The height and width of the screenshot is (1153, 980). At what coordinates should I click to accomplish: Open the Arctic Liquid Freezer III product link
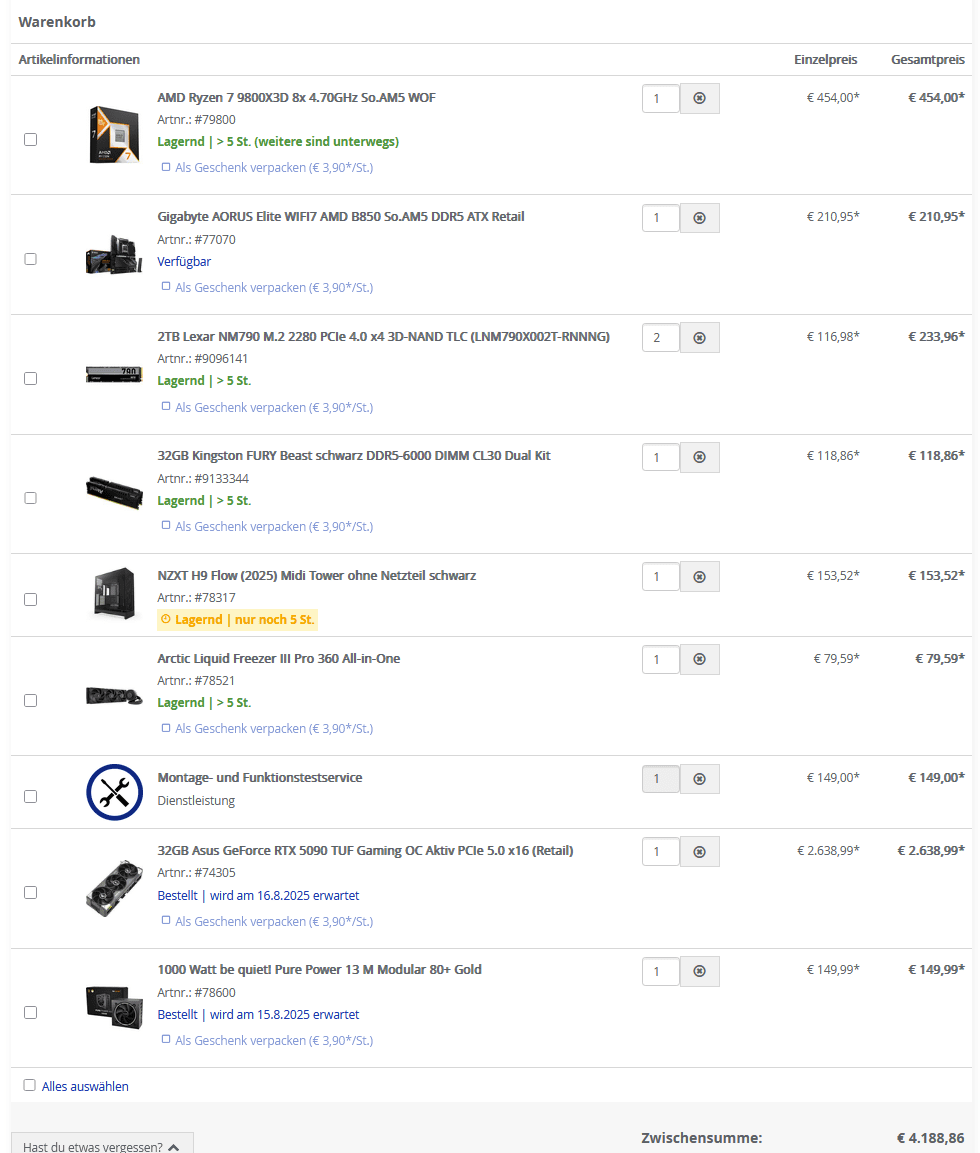[x=279, y=659]
